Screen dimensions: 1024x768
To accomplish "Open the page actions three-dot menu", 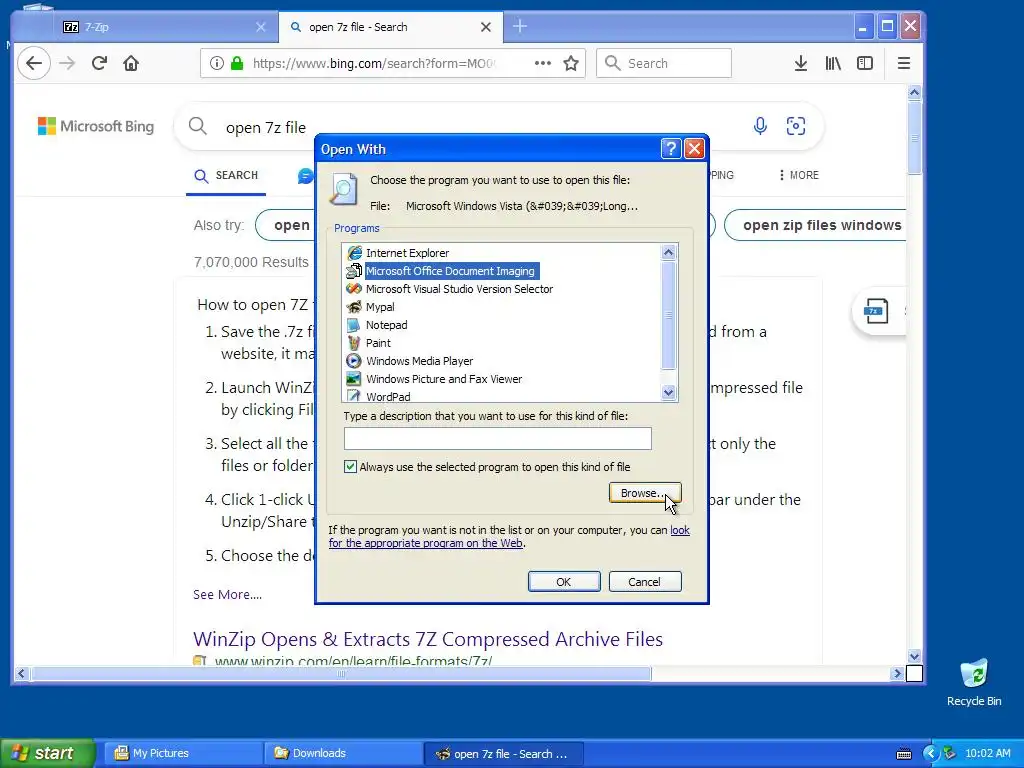I will click(543, 63).
